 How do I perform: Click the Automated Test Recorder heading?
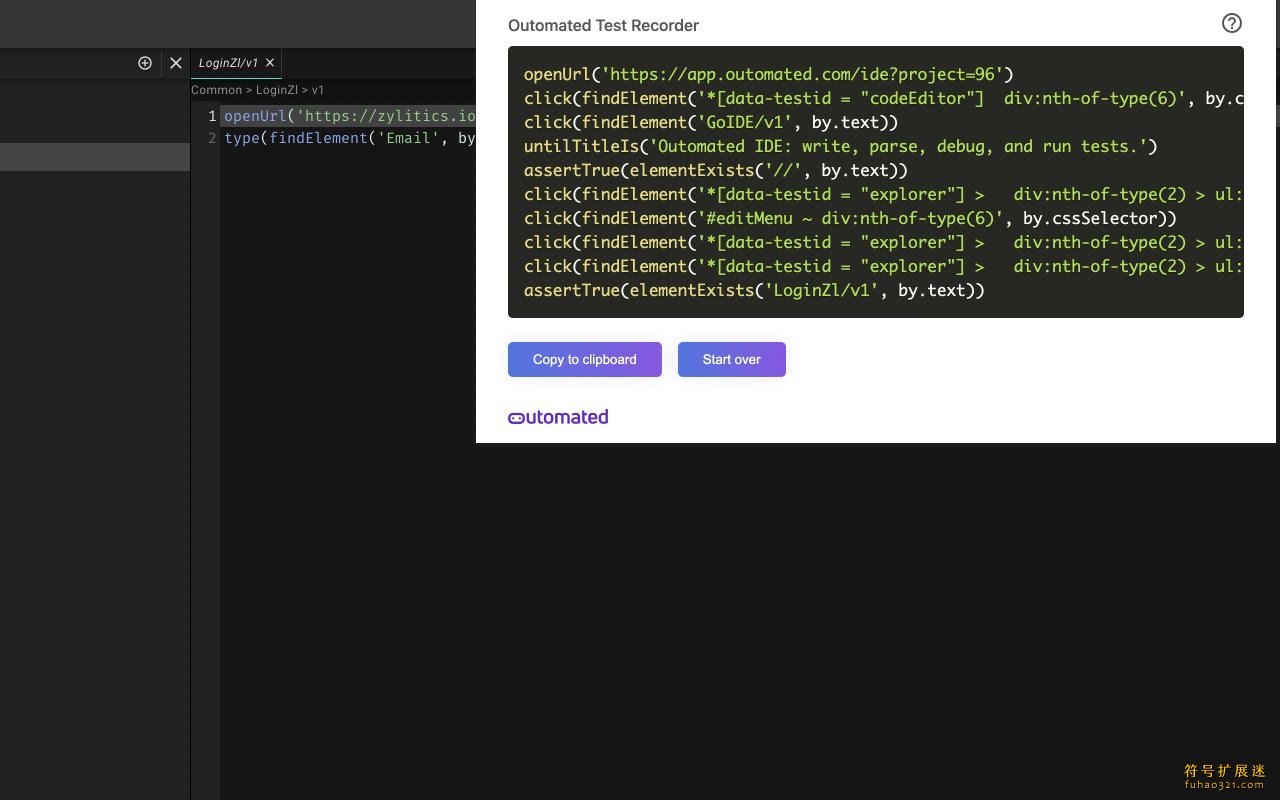pyautogui.click(x=603, y=26)
